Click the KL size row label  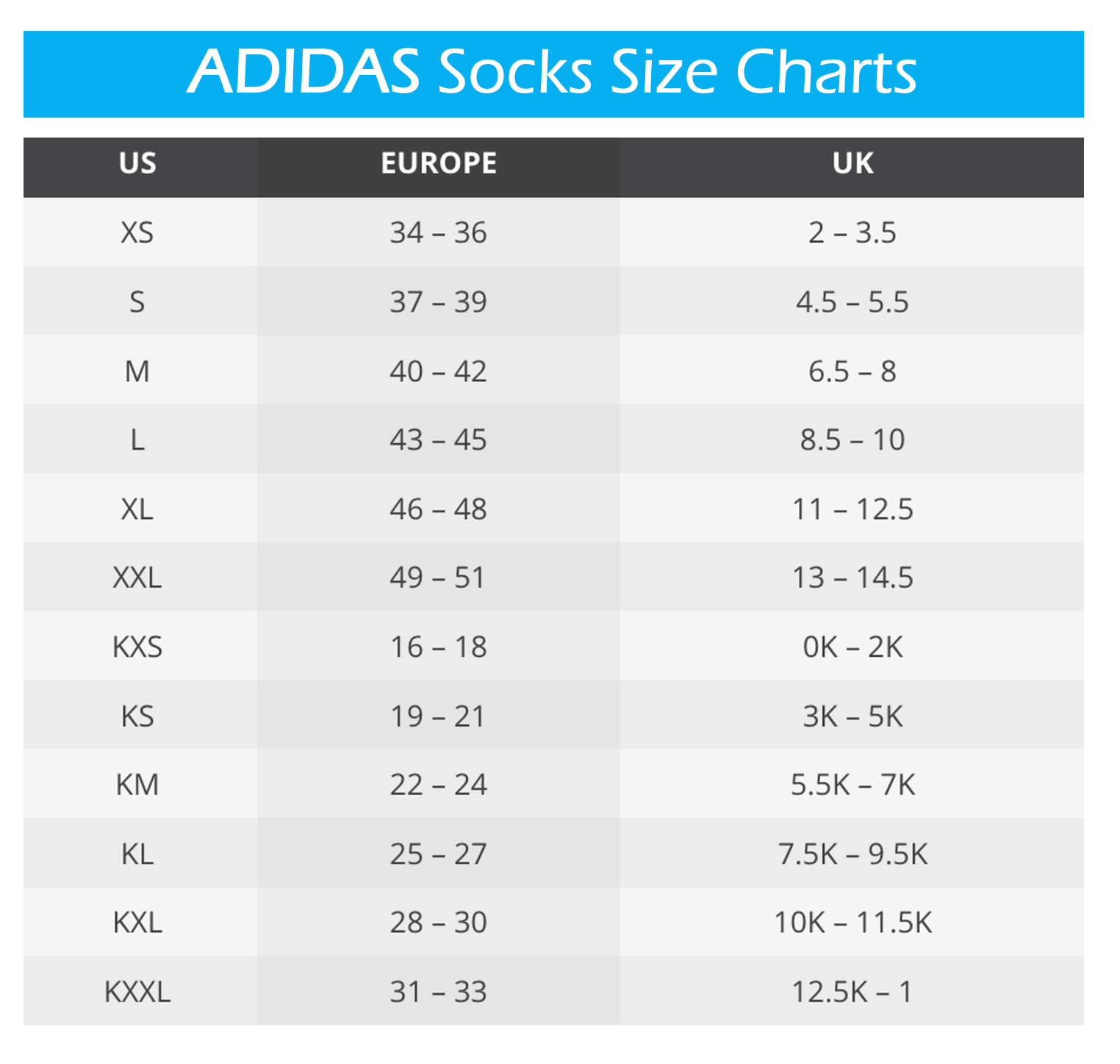(137, 854)
